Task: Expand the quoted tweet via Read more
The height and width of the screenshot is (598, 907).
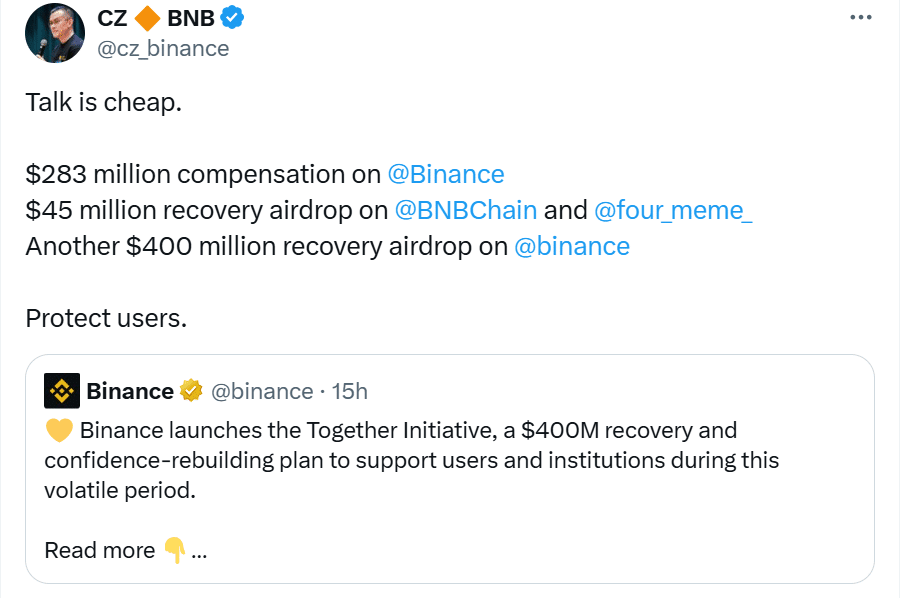Action: pyautogui.click(x=100, y=550)
